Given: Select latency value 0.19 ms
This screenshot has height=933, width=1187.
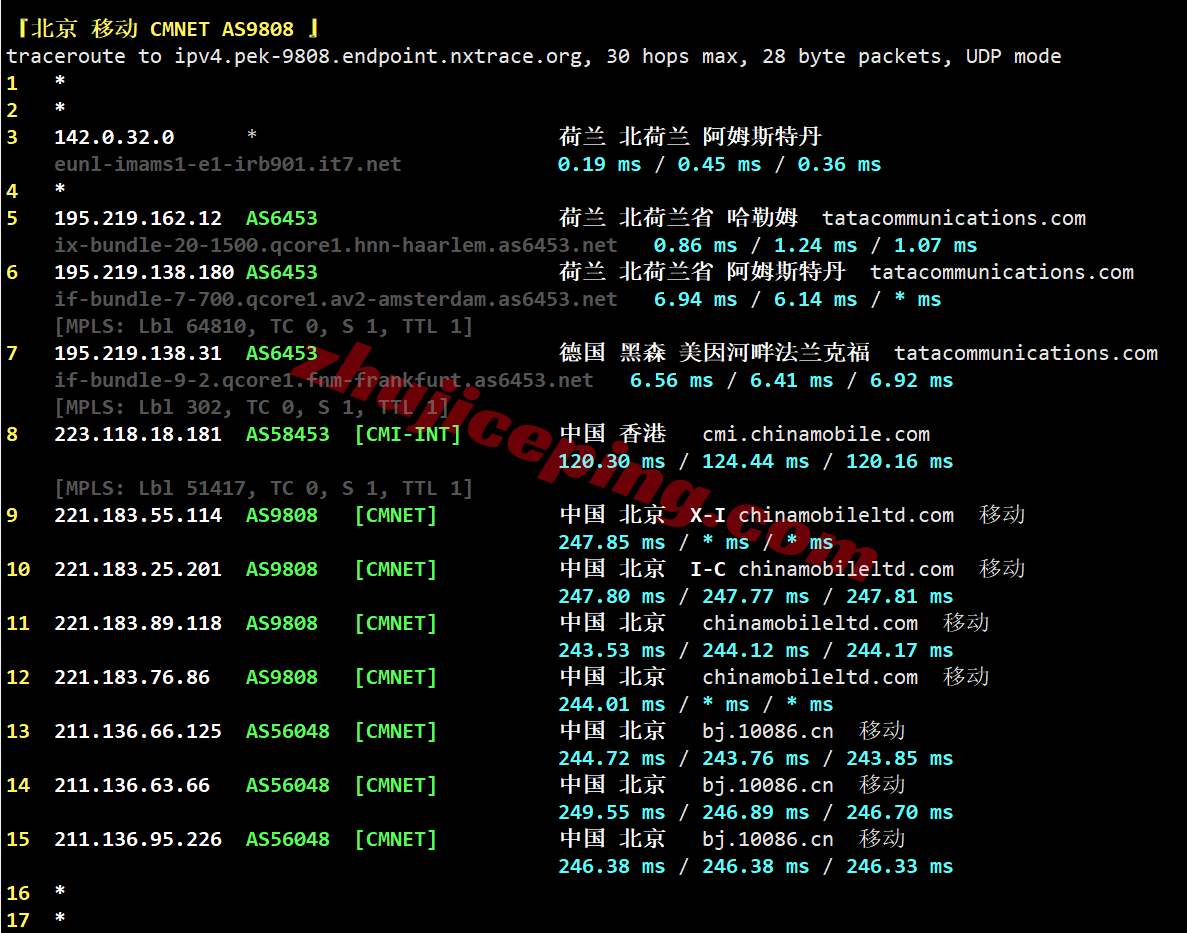Looking at the screenshot, I should tap(599, 164).
